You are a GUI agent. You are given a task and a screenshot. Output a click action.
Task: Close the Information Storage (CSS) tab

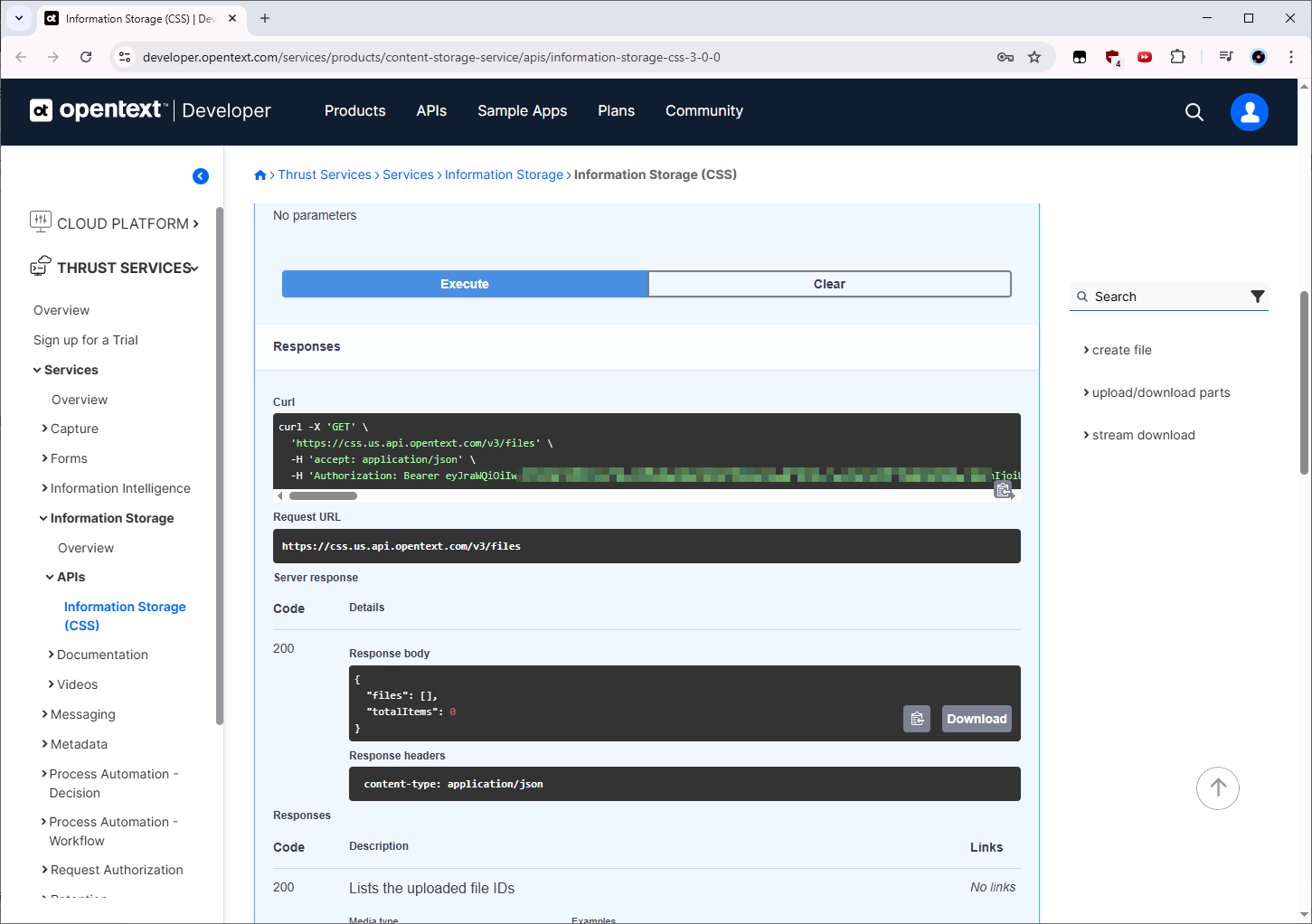click(x=232, y=18)
